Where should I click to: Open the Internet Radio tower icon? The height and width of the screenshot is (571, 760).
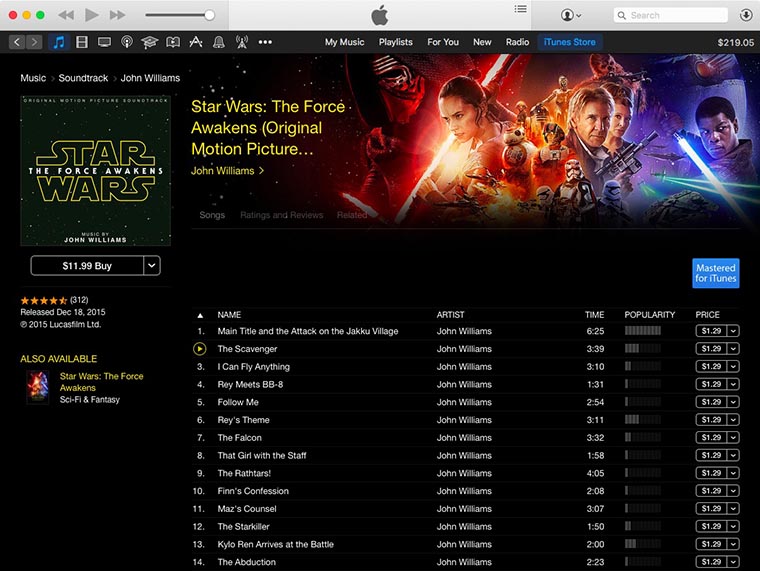[242, 42]
